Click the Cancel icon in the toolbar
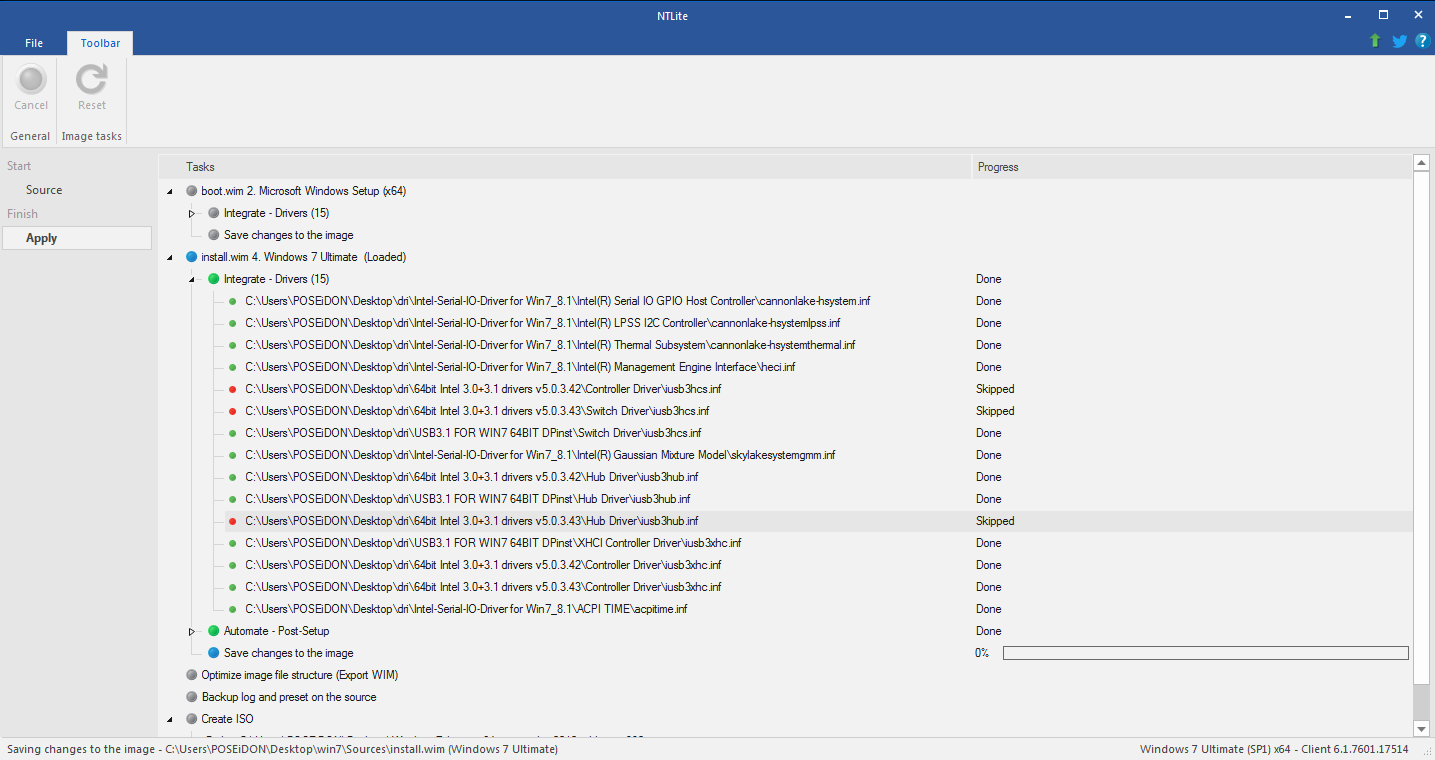The image size is (1435, 760). [x=31, y=80]
